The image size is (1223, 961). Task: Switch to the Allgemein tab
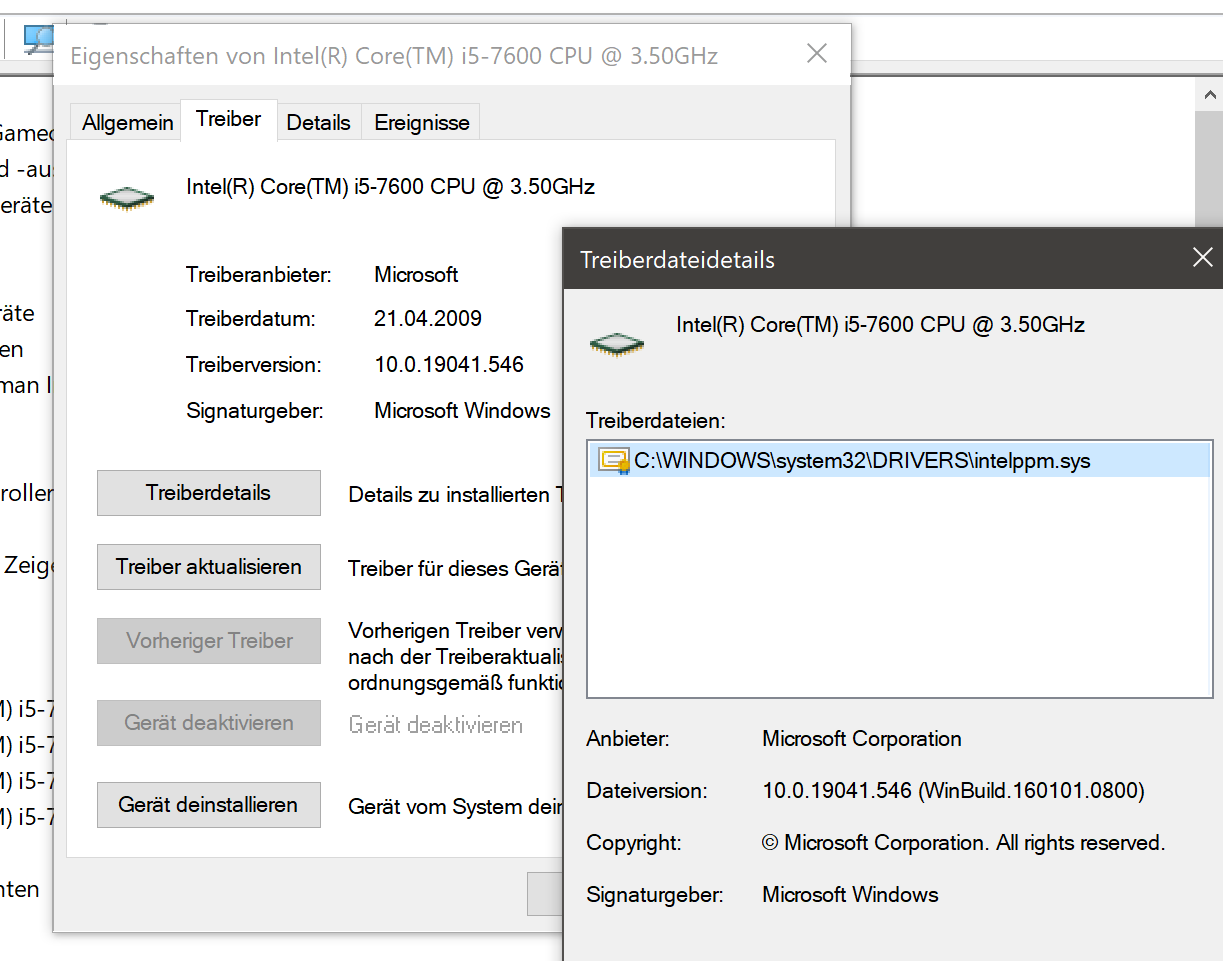[x=127, y=122]
